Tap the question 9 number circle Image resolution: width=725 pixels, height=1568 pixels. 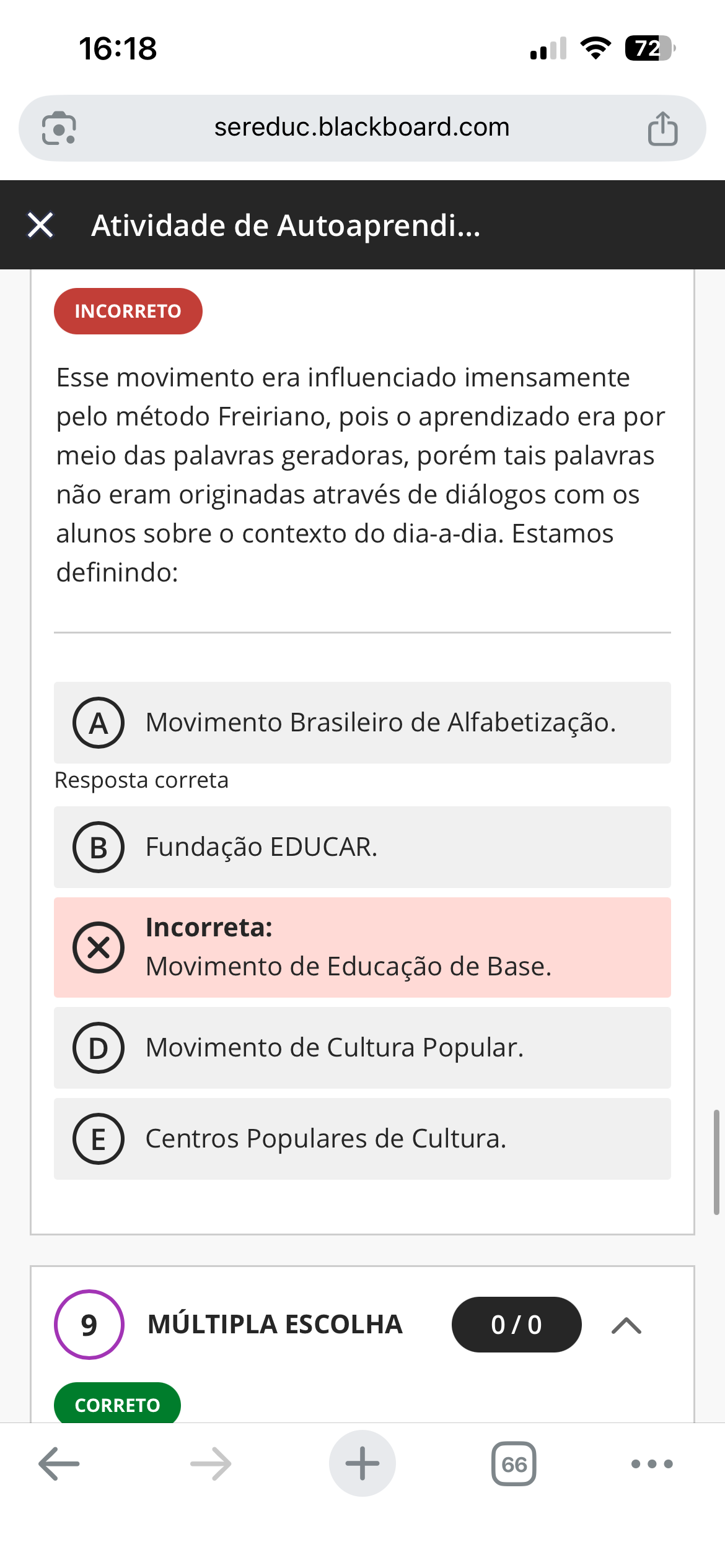pos(89,1325)
